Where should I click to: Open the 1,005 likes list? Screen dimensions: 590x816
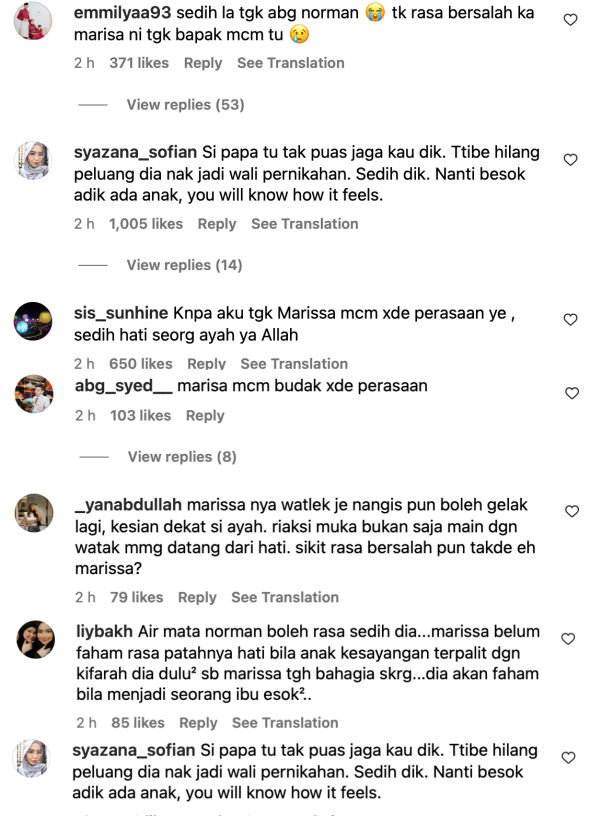coord(146,224)
